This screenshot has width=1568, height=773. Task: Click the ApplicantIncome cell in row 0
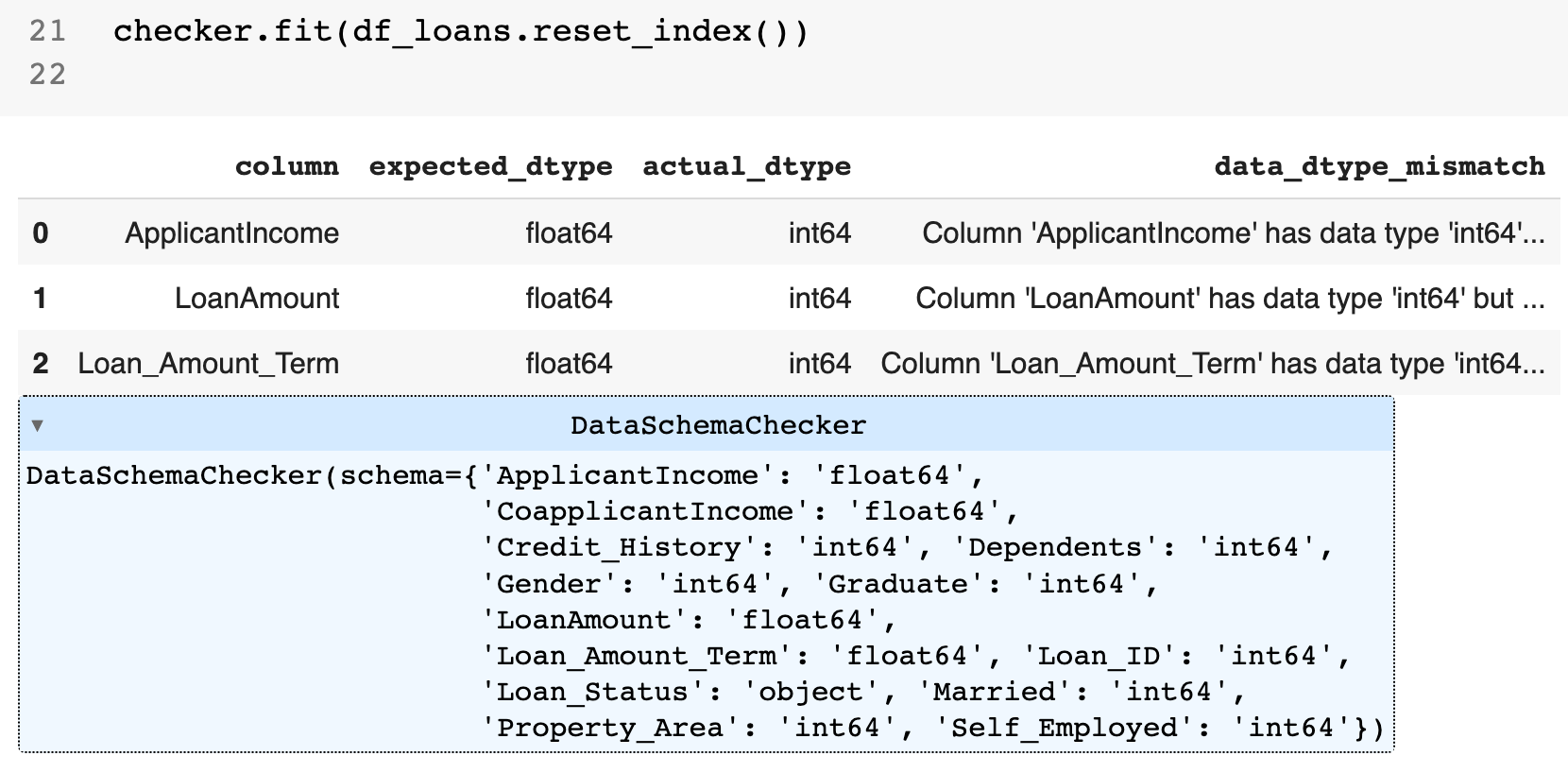pos(232,232)
